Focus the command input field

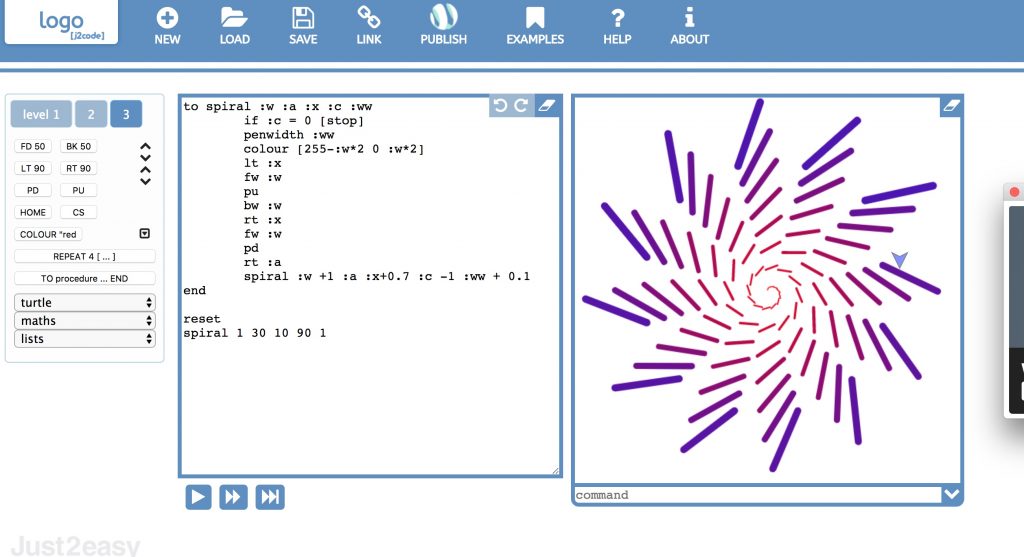(758, 495)
